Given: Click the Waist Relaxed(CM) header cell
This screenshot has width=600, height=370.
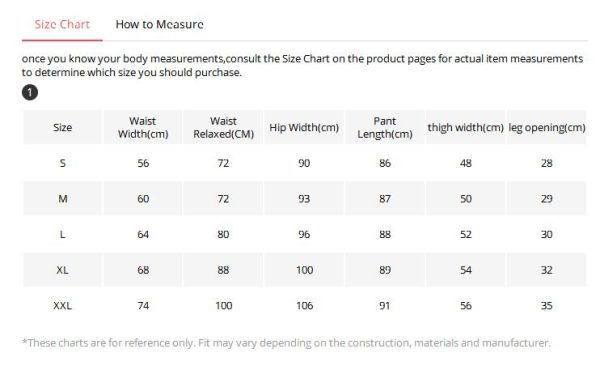Looking at the screenshot, I should pyautogui.click(x=223, y=127).
